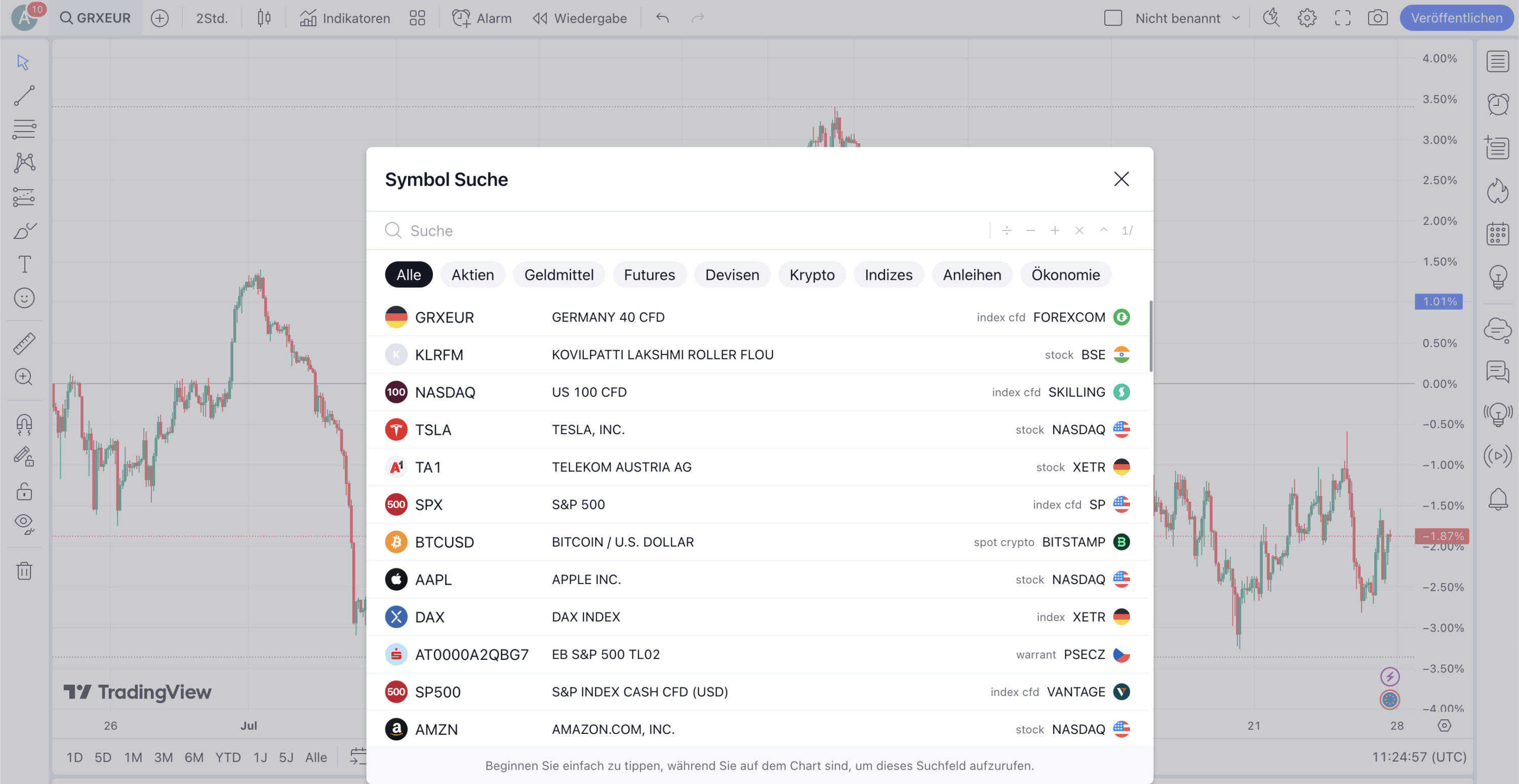Click the trash remove objects icon
This screenshot has width=1519, height=784.
24,570
